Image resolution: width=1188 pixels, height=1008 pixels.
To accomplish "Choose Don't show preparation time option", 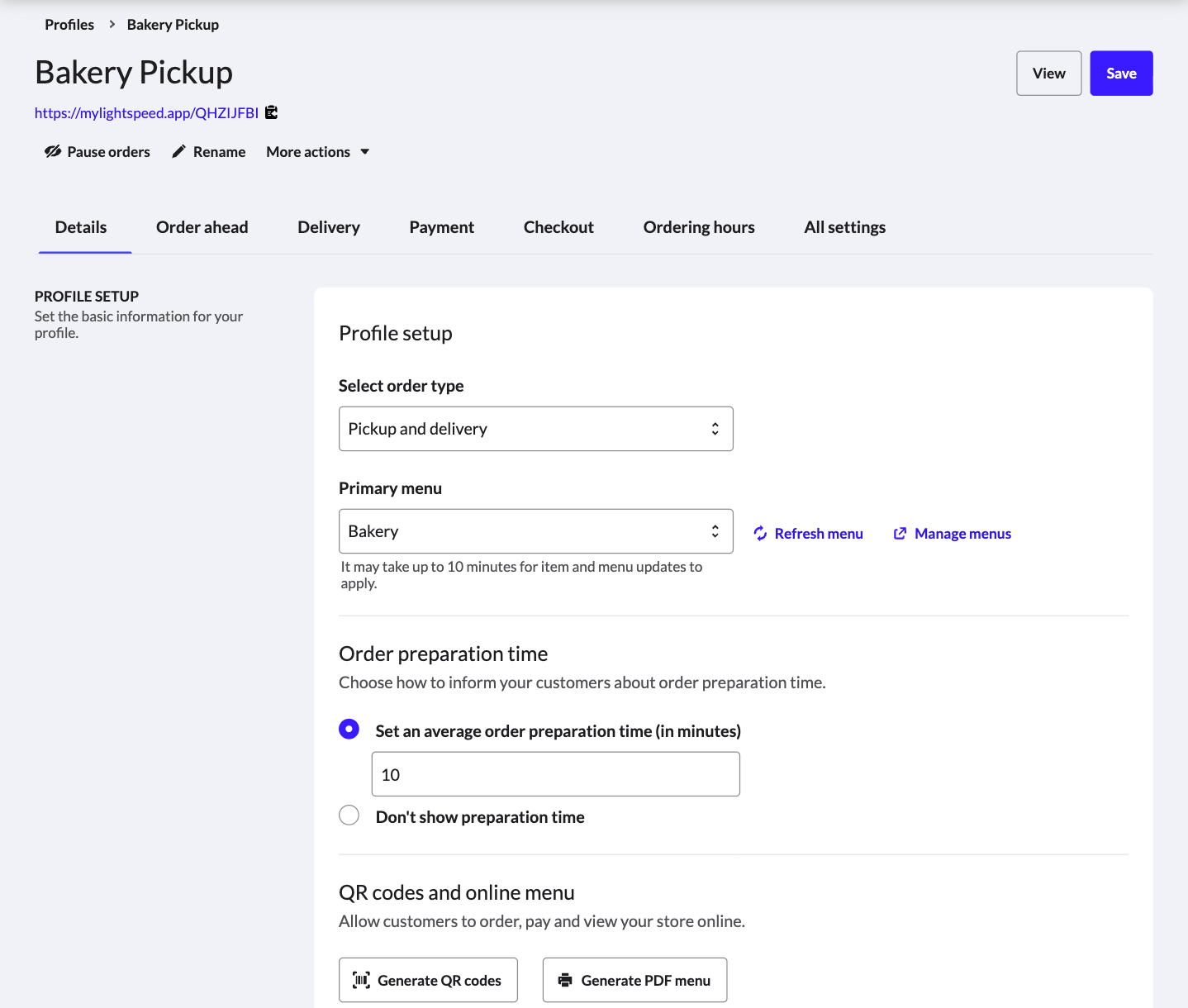I will point(349,815).
